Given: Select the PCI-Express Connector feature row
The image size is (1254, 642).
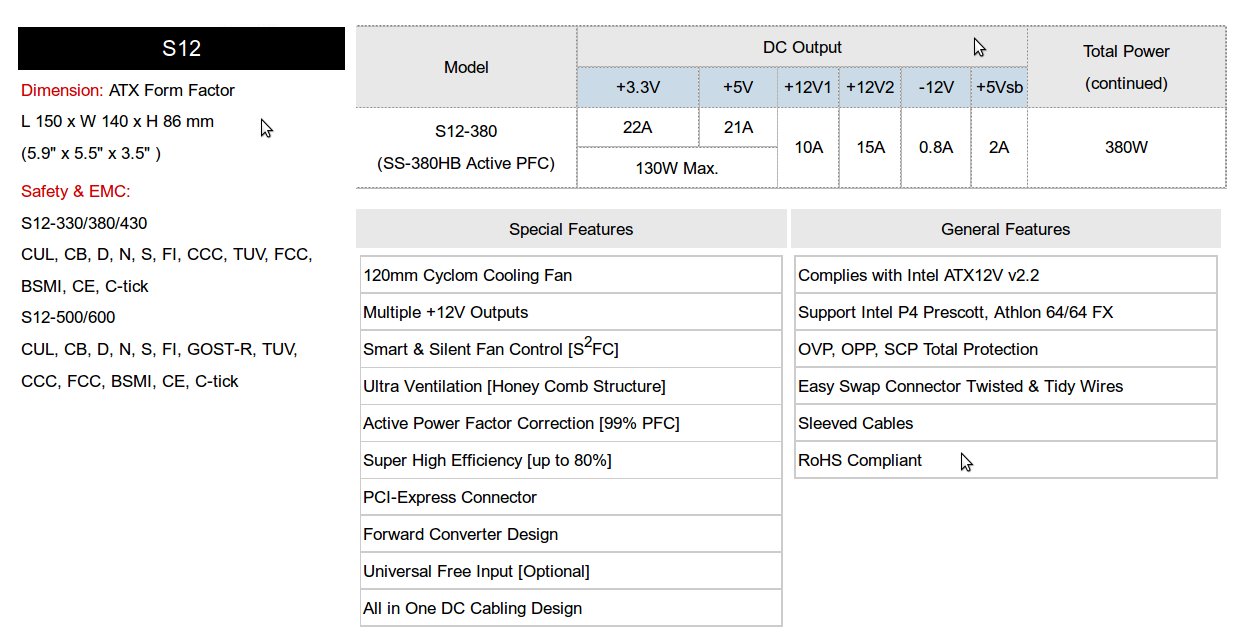Looking at the screenshot, I should (x=571, y=497).
